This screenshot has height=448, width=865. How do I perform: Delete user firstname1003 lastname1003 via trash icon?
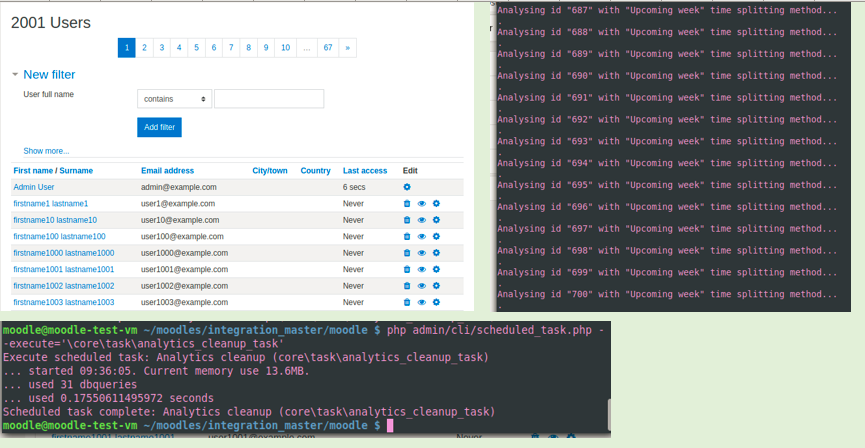407,302
